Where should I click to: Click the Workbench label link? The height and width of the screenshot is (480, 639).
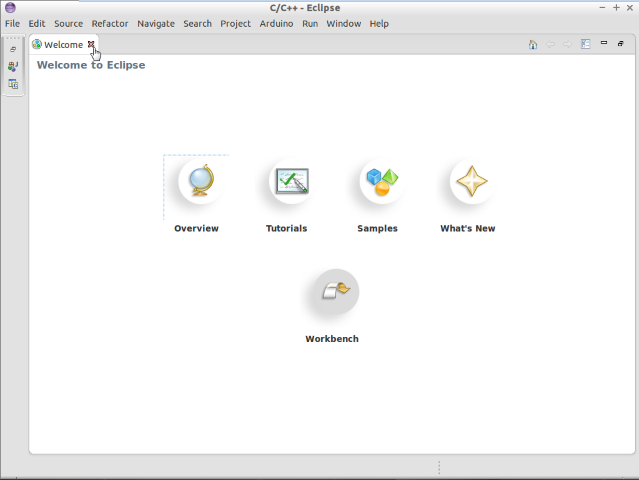tap(332, 339)
